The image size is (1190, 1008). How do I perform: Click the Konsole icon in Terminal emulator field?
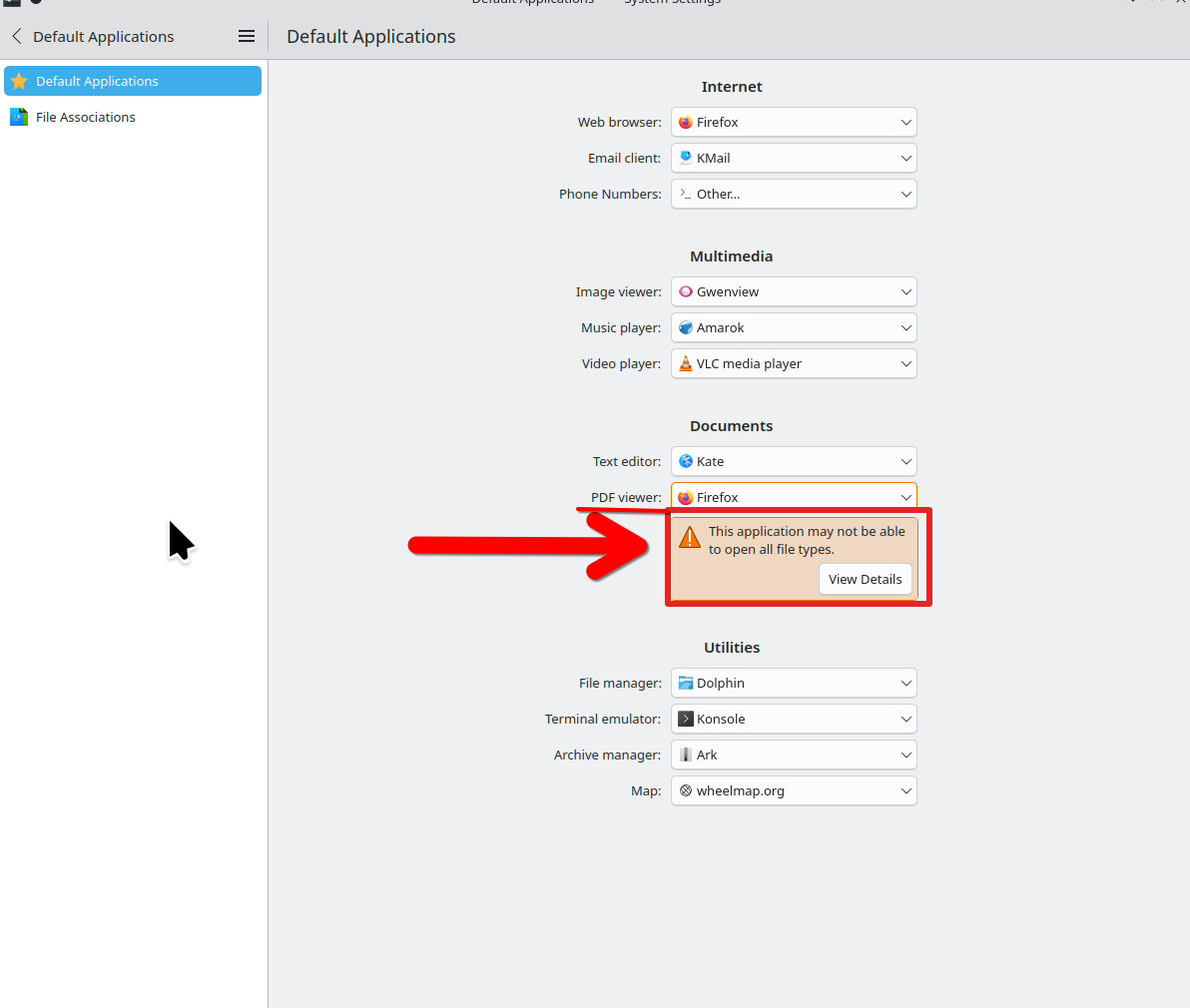pyautogui.click(x=685, y=719)
